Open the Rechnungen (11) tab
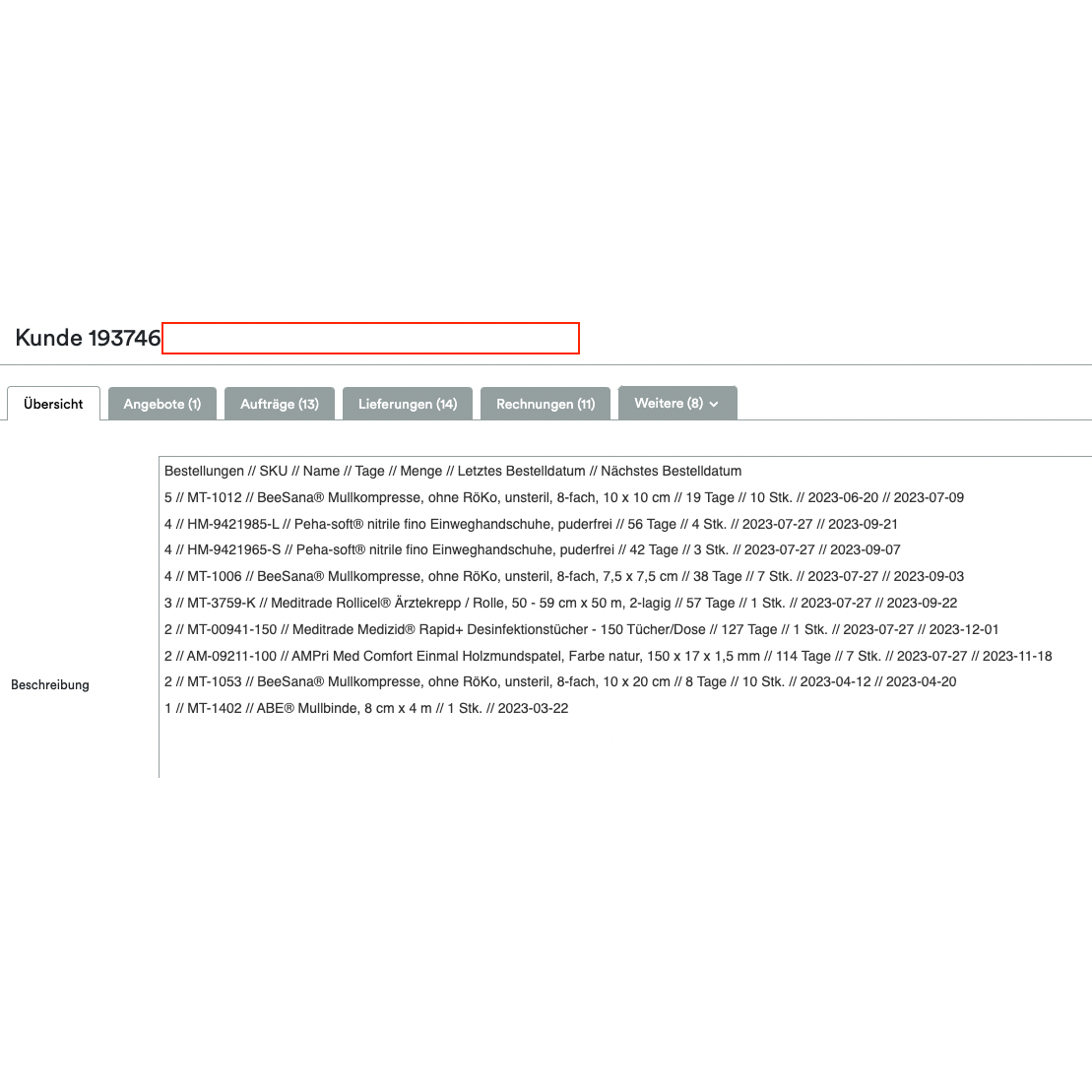The width and height of the screenshot is (1092, 1092). click(546, 404)
